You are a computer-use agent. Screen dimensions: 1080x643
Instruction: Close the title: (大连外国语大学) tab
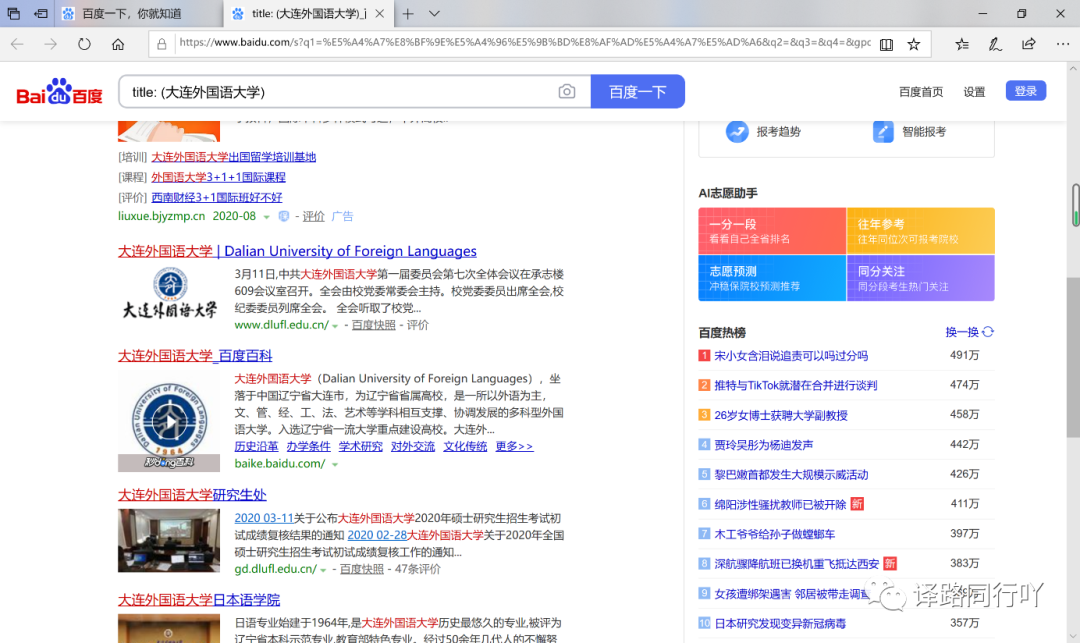click(x=380, y=14)
